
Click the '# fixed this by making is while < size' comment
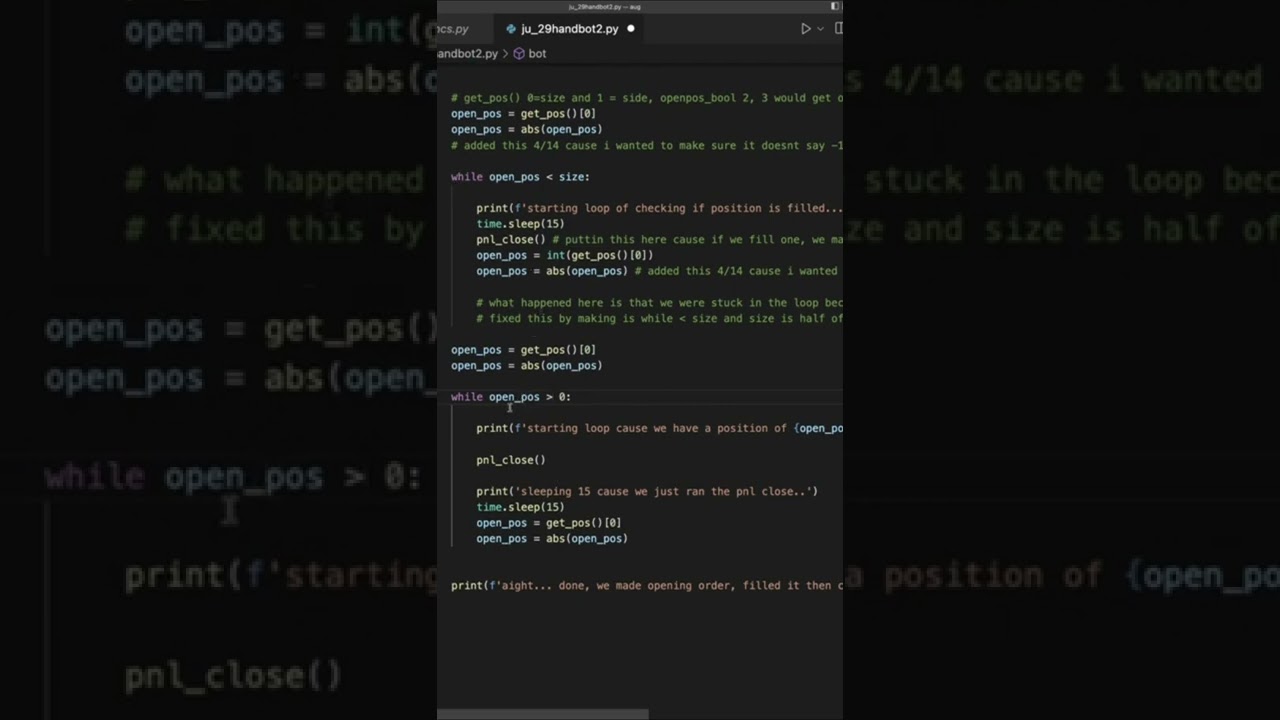pyautogui.click(x=660, y=318)
